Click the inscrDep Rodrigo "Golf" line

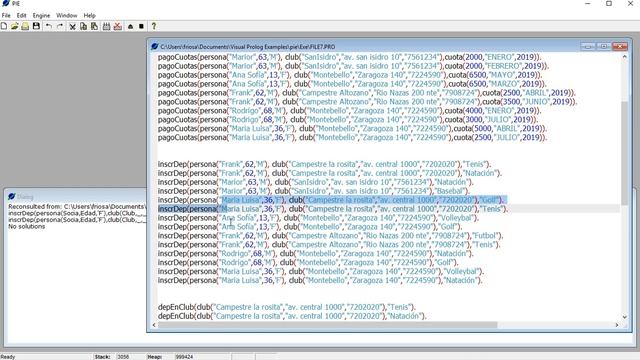(x=308, y=263)
